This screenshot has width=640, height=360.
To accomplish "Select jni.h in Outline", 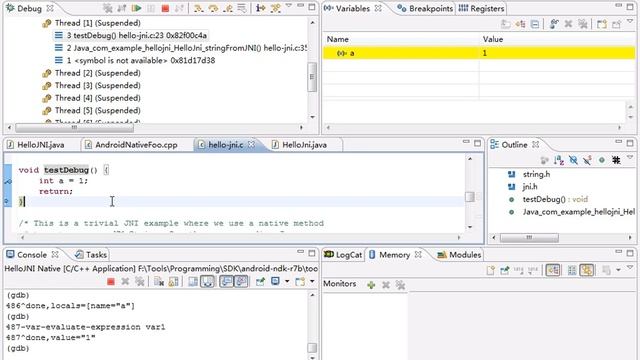I will tap(530, 187).
